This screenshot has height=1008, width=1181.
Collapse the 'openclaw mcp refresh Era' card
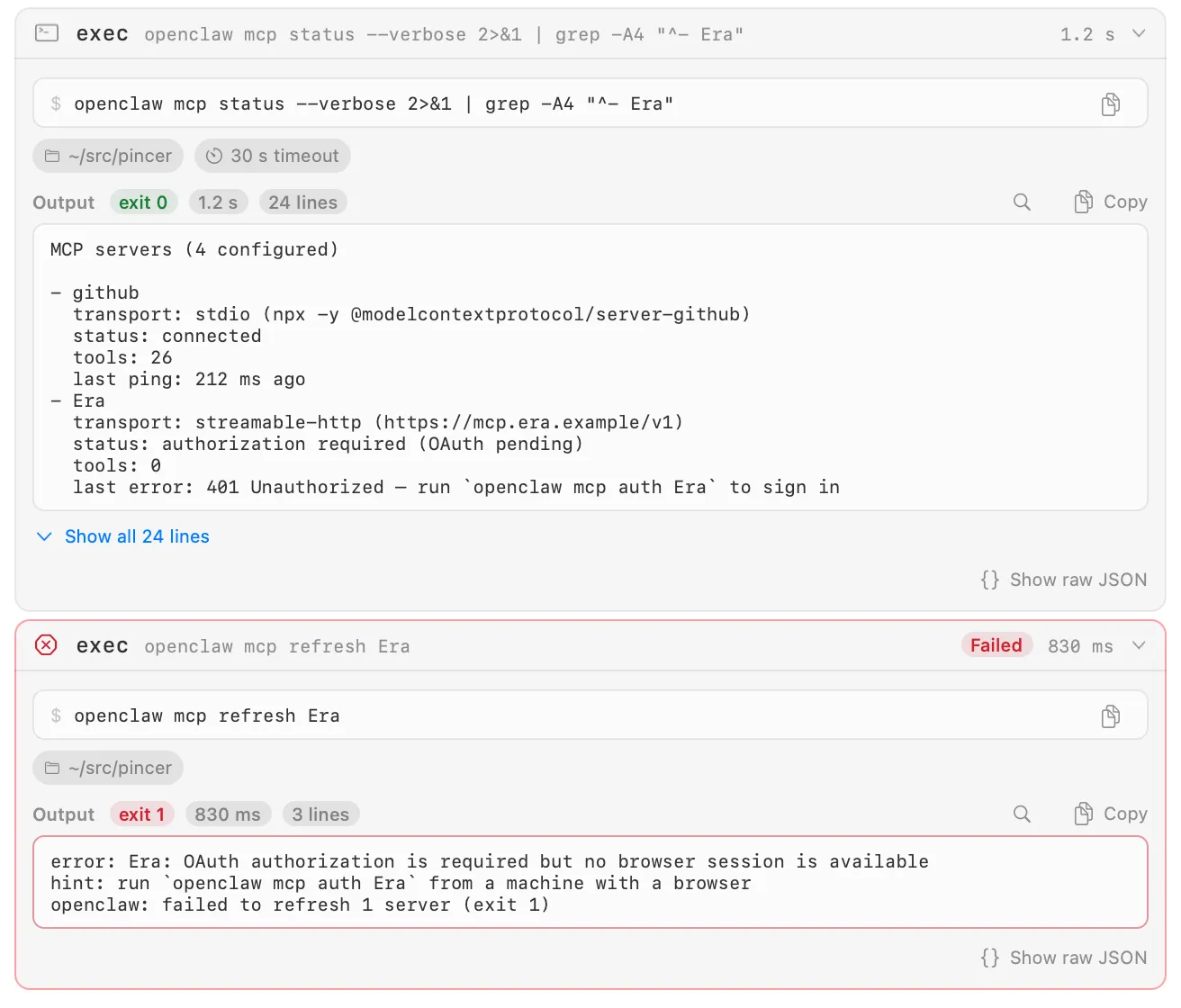pos(1139,646)
